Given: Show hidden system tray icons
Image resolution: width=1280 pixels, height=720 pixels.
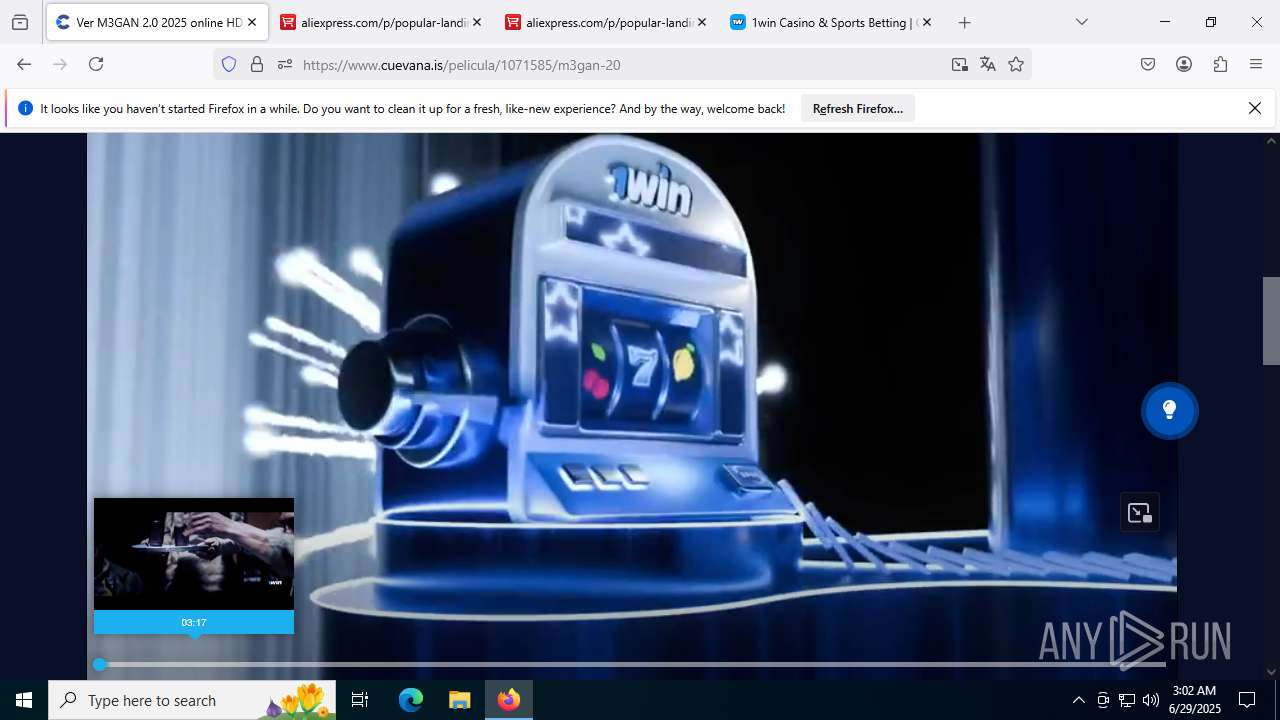Looking at the screenshot, I should (x=1078, y=700).
